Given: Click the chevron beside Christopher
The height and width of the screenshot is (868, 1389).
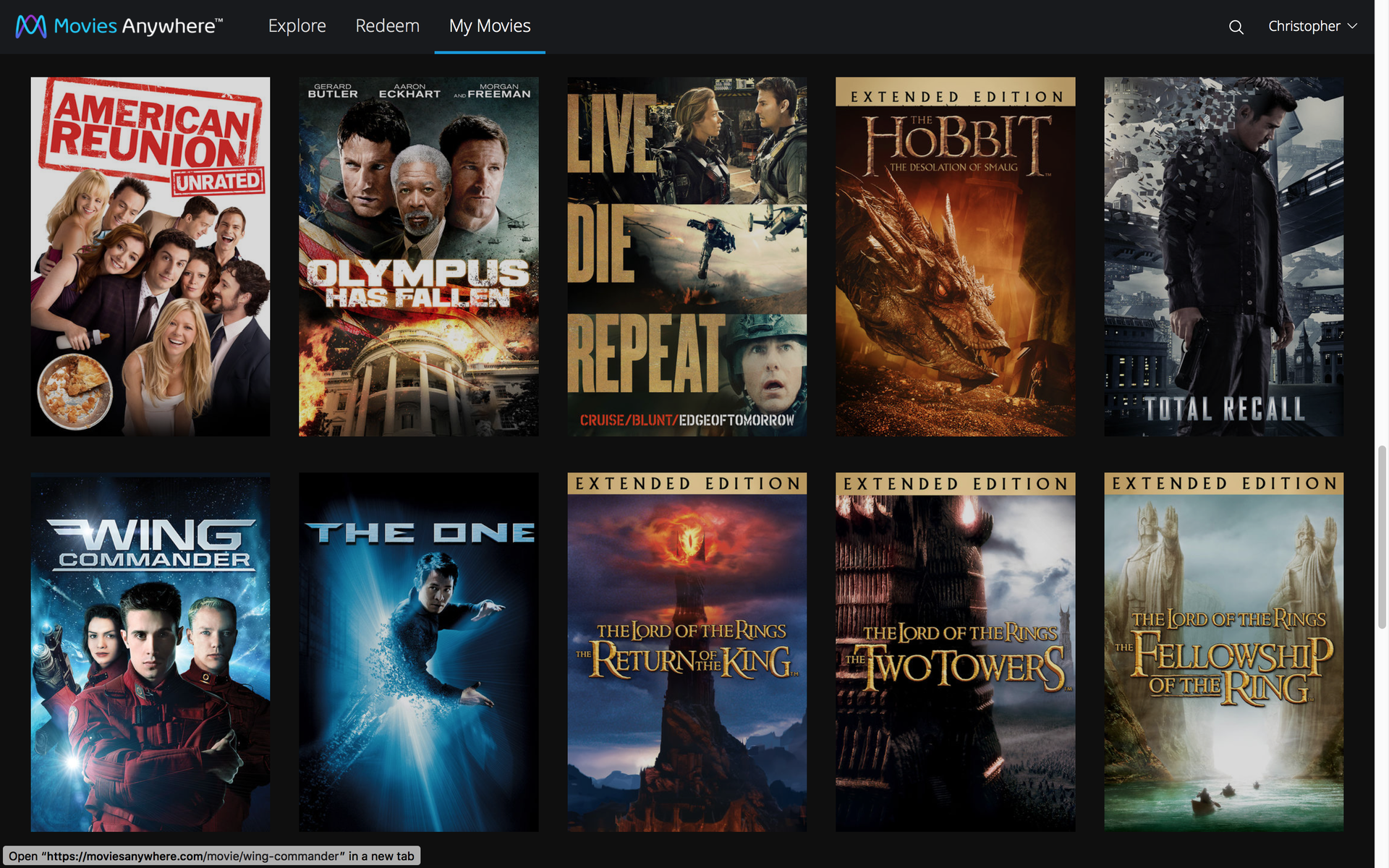Looking at the screenshot, I should 1352,26.
